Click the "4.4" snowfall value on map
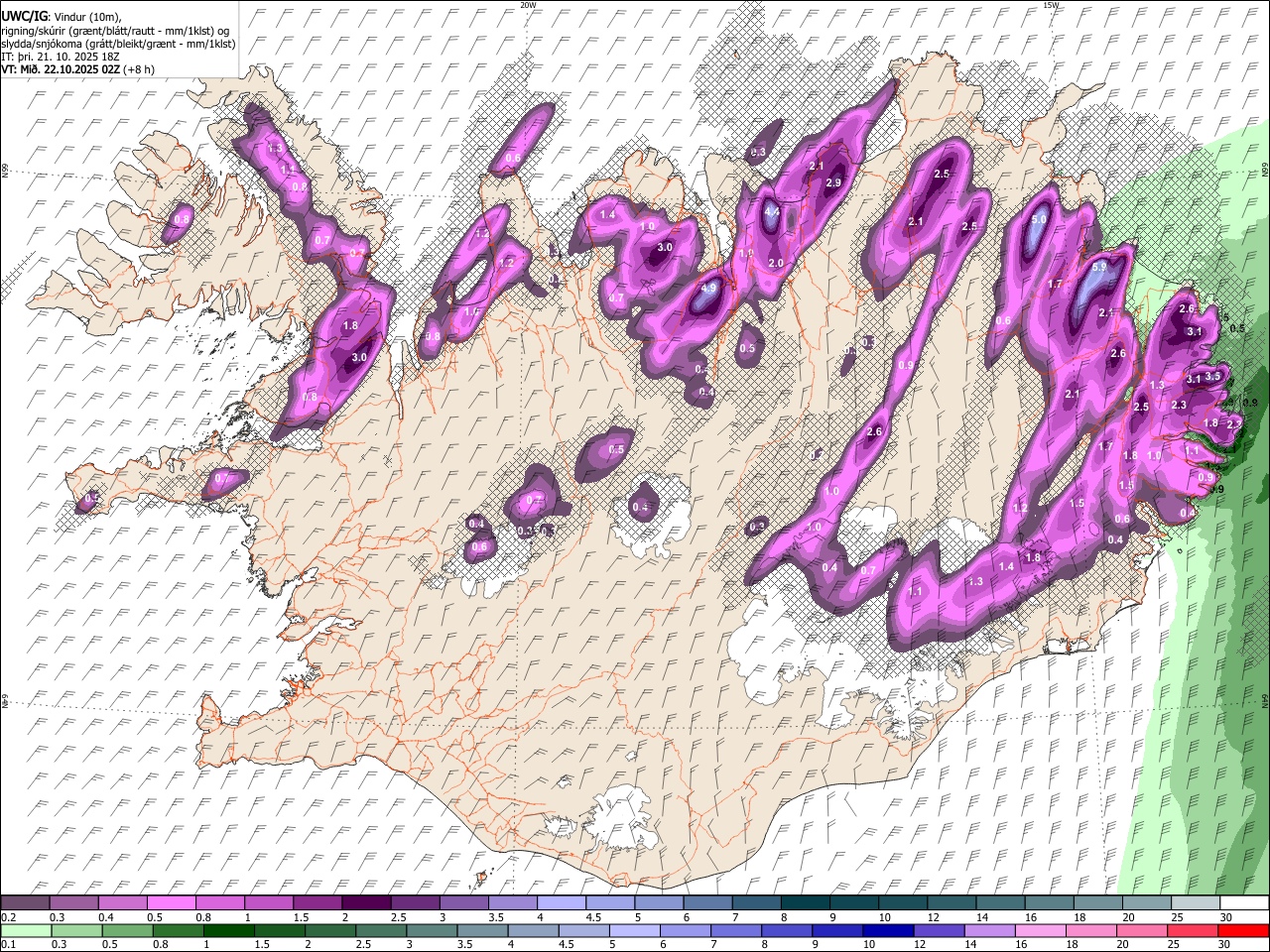This screenshot has height=952, width=1270. (x=771, y=211)
